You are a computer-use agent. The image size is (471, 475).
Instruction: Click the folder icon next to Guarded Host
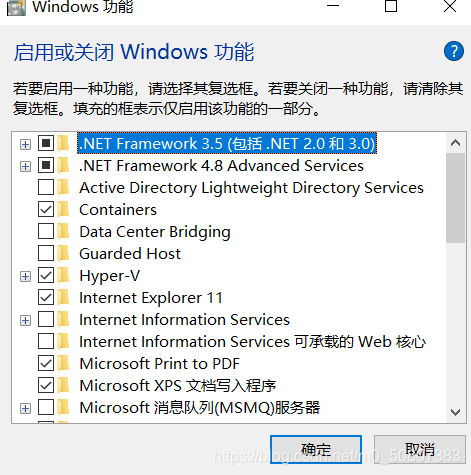[63, 253]
